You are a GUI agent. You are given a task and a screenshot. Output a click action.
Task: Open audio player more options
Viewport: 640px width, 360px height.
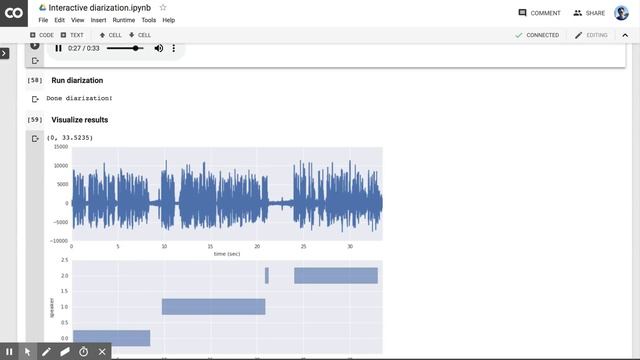[x=173, y=48]
